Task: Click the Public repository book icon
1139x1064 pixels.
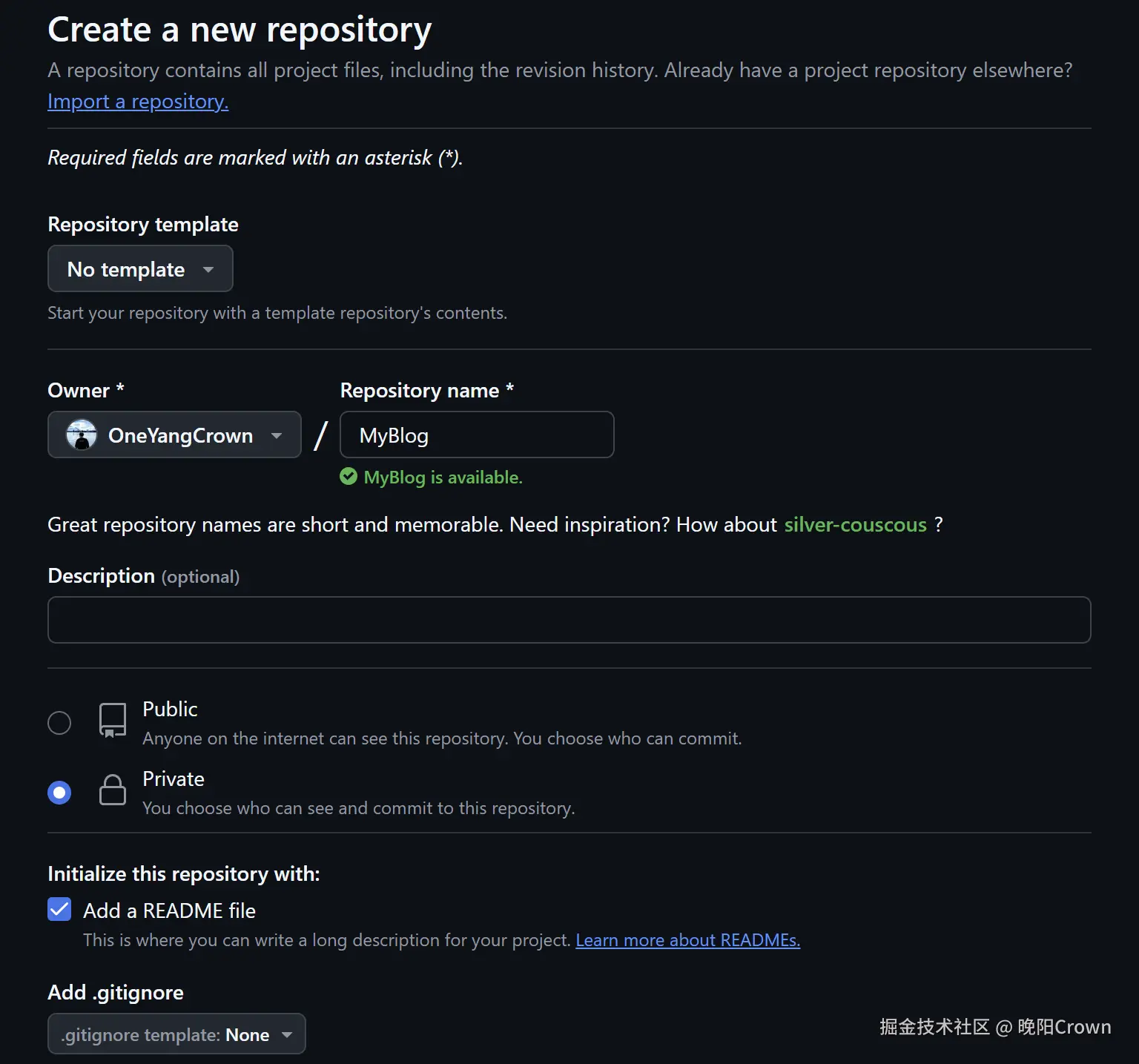Action: (x=113, y=720)
